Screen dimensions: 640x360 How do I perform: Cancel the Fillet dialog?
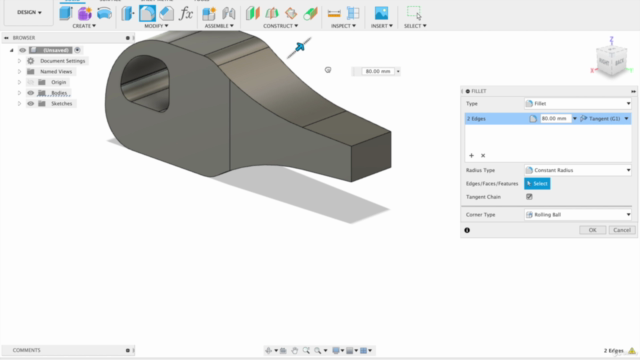pos(622,230)
